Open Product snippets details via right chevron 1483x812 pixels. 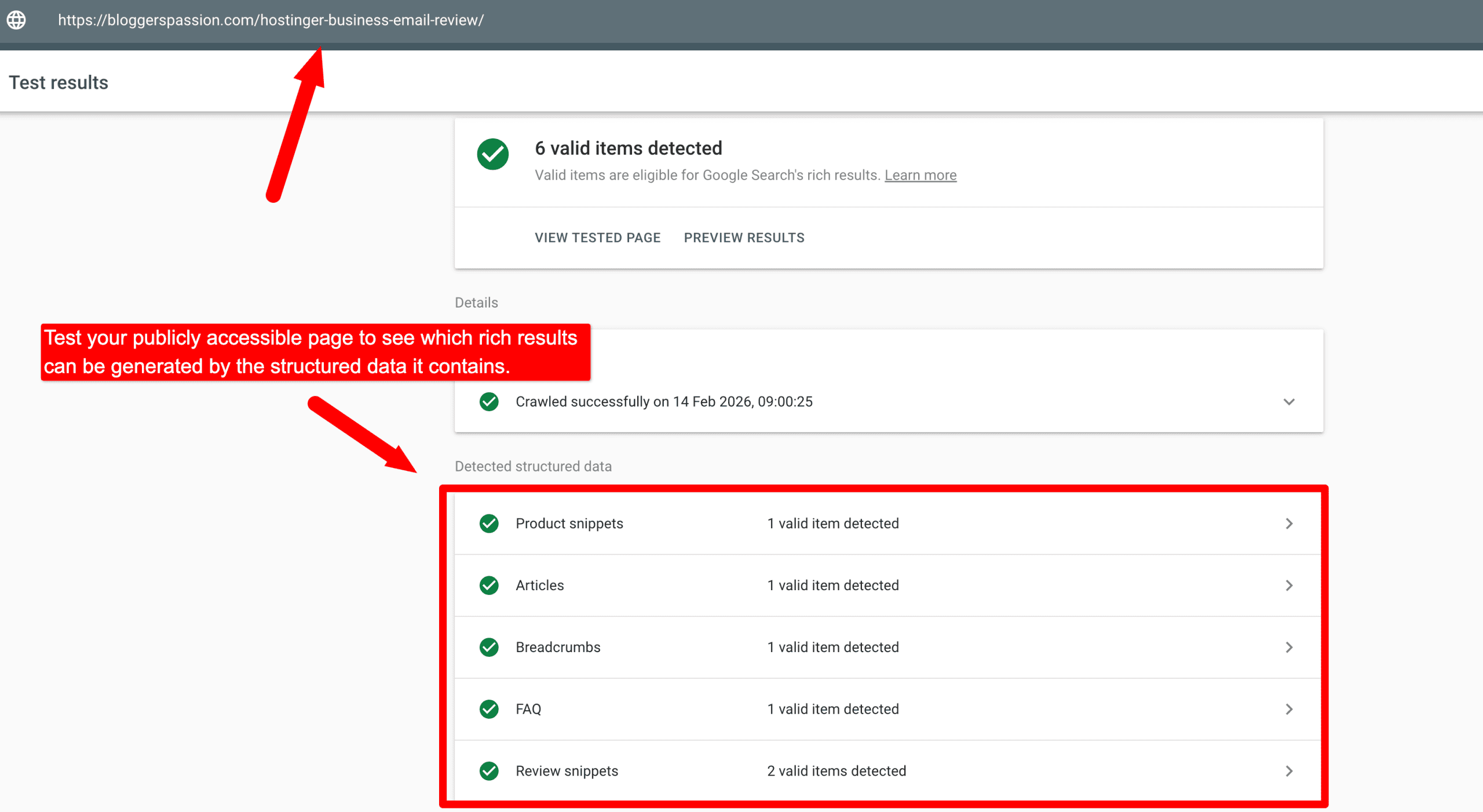click(x=1289, y=524)
